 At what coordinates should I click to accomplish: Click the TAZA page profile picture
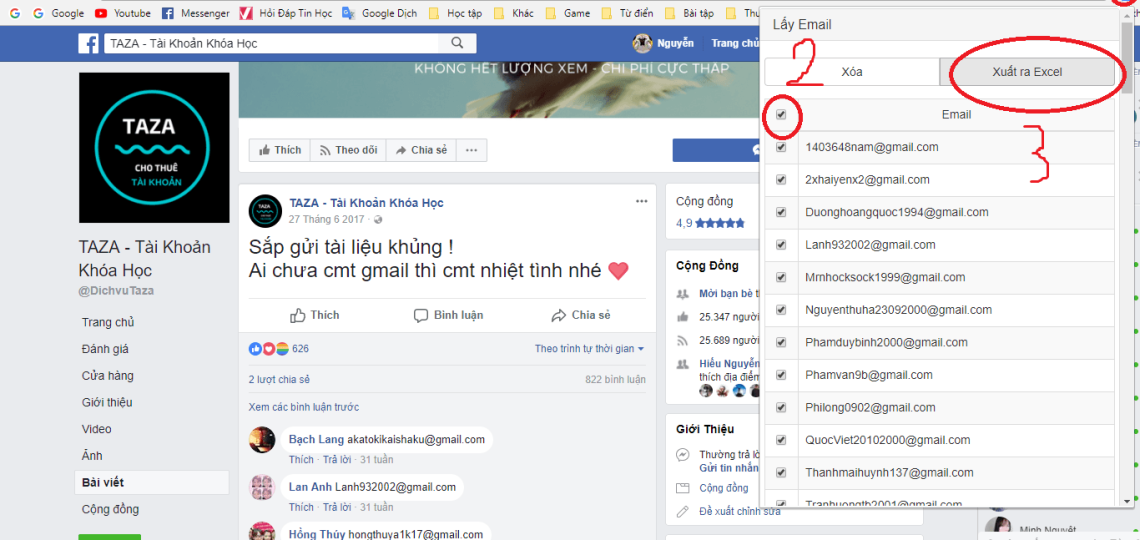154,148
